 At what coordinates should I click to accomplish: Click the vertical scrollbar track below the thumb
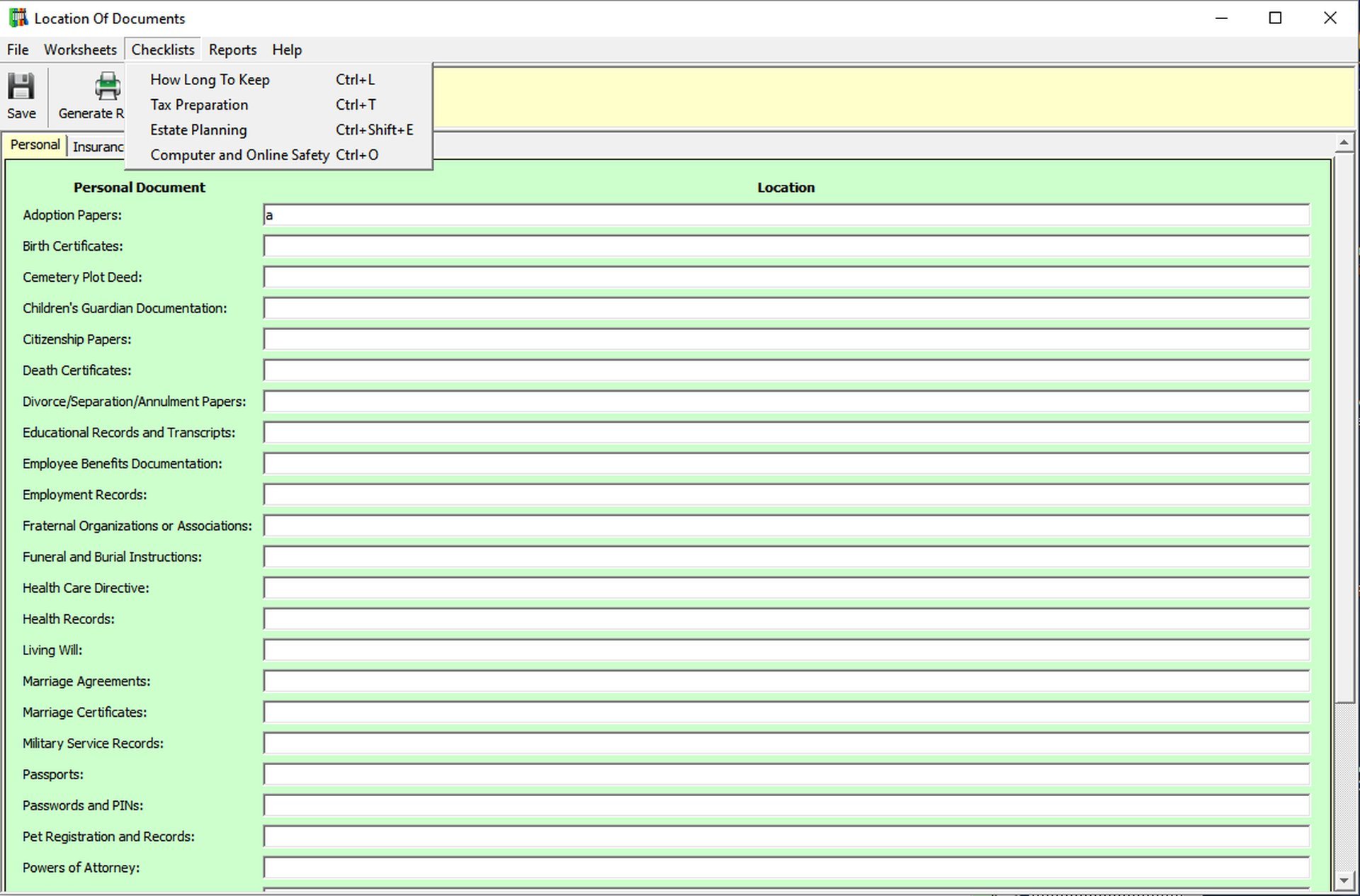tap(1344, 786)
